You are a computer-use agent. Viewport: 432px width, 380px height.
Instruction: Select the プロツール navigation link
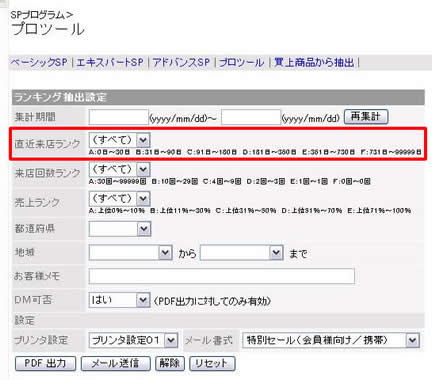(x=241, y=62)
